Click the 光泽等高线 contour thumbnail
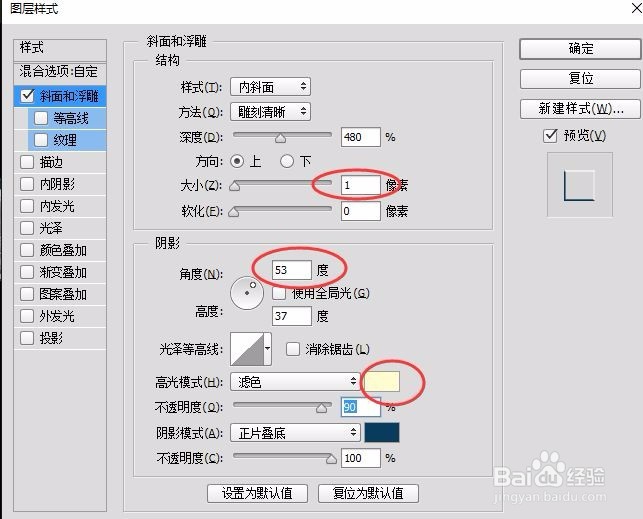Screen dimensions: 643x519 click(247, 349)
